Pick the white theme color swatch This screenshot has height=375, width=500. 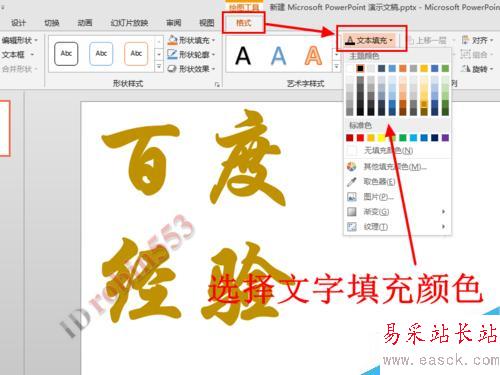350,69
